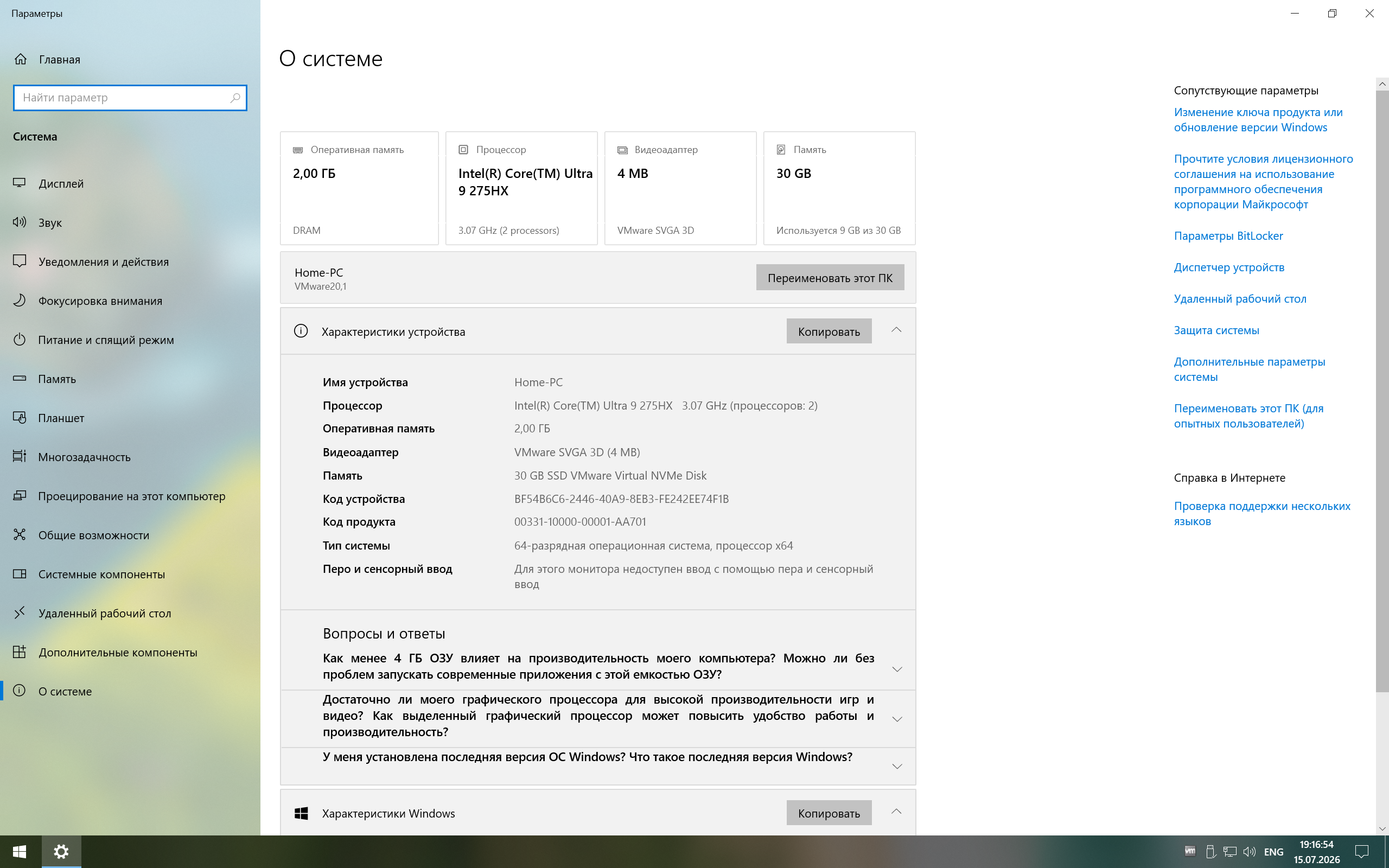Open the taskbar clock showing 19:16:54
Screen dimensions: 1389x868
[x=1317, y=852]
